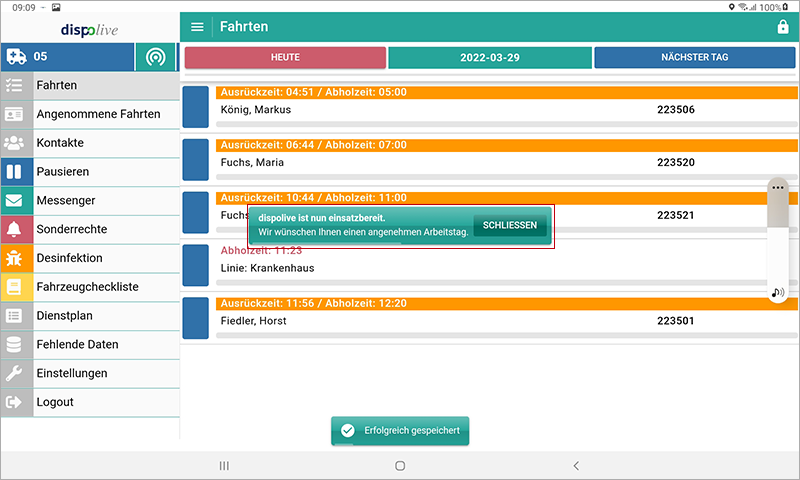This screenshot has height=480, width=800.
Task: Open Messenger via the envelope icon
Action: (x=15, y=201)
